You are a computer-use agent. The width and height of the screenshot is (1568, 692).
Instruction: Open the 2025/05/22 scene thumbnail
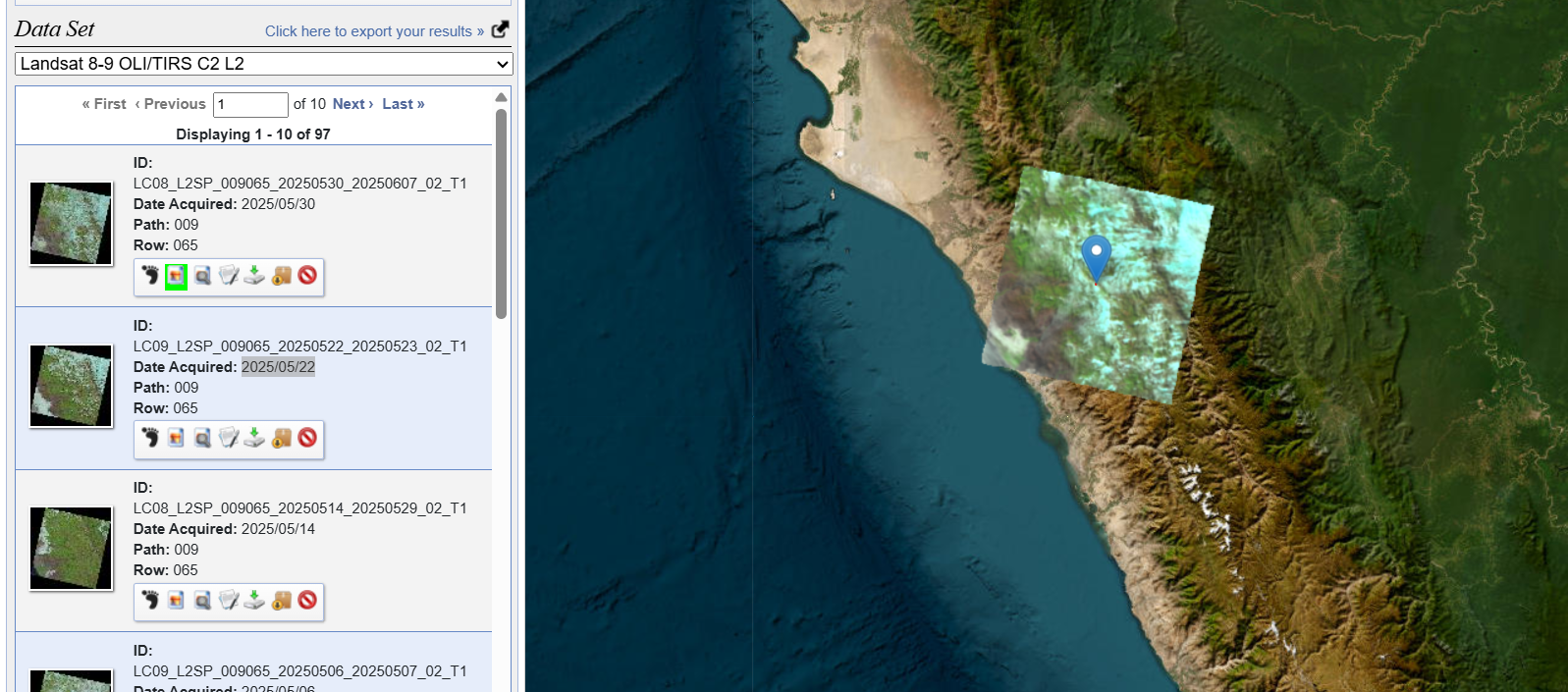tap(71, 386)
